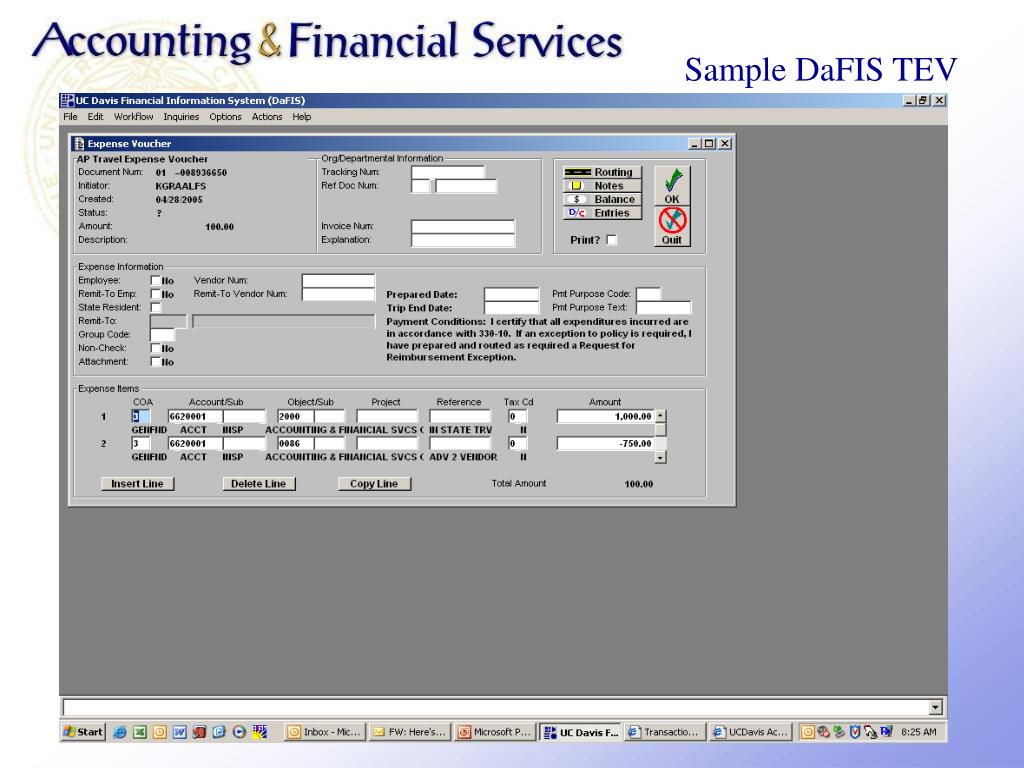Click the Remit-To Vendor Num field

point(338,295)
